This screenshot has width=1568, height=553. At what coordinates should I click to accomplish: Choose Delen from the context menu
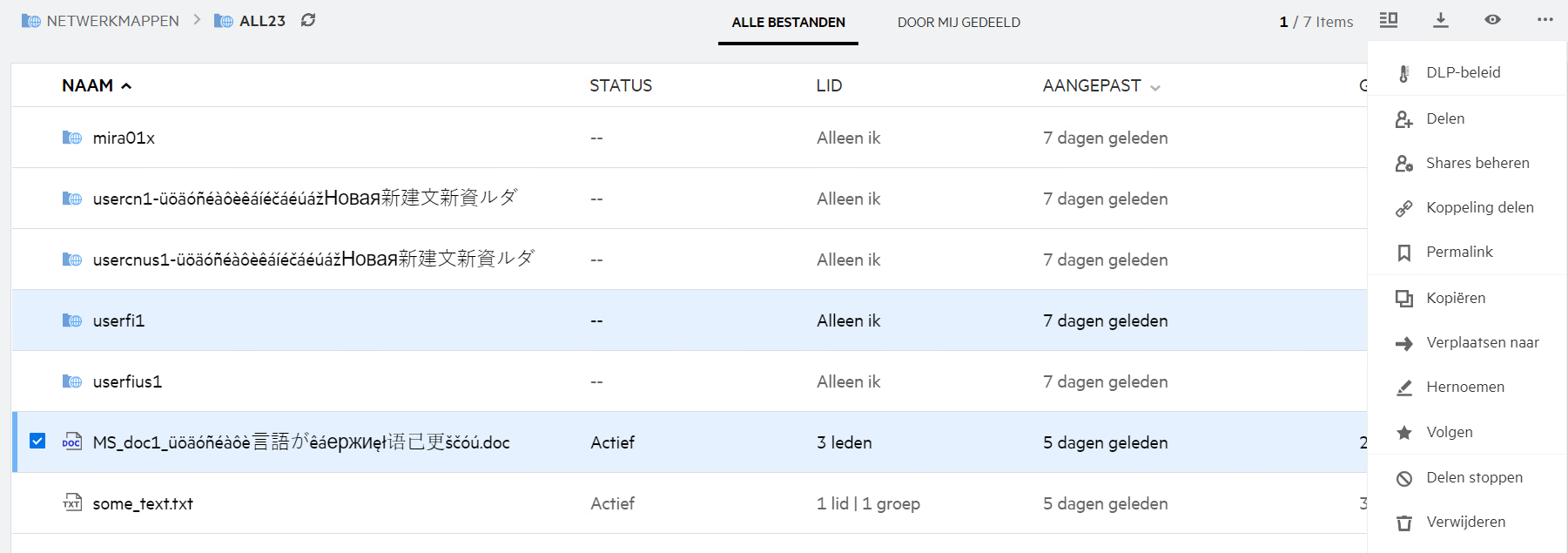(1445, 118)
